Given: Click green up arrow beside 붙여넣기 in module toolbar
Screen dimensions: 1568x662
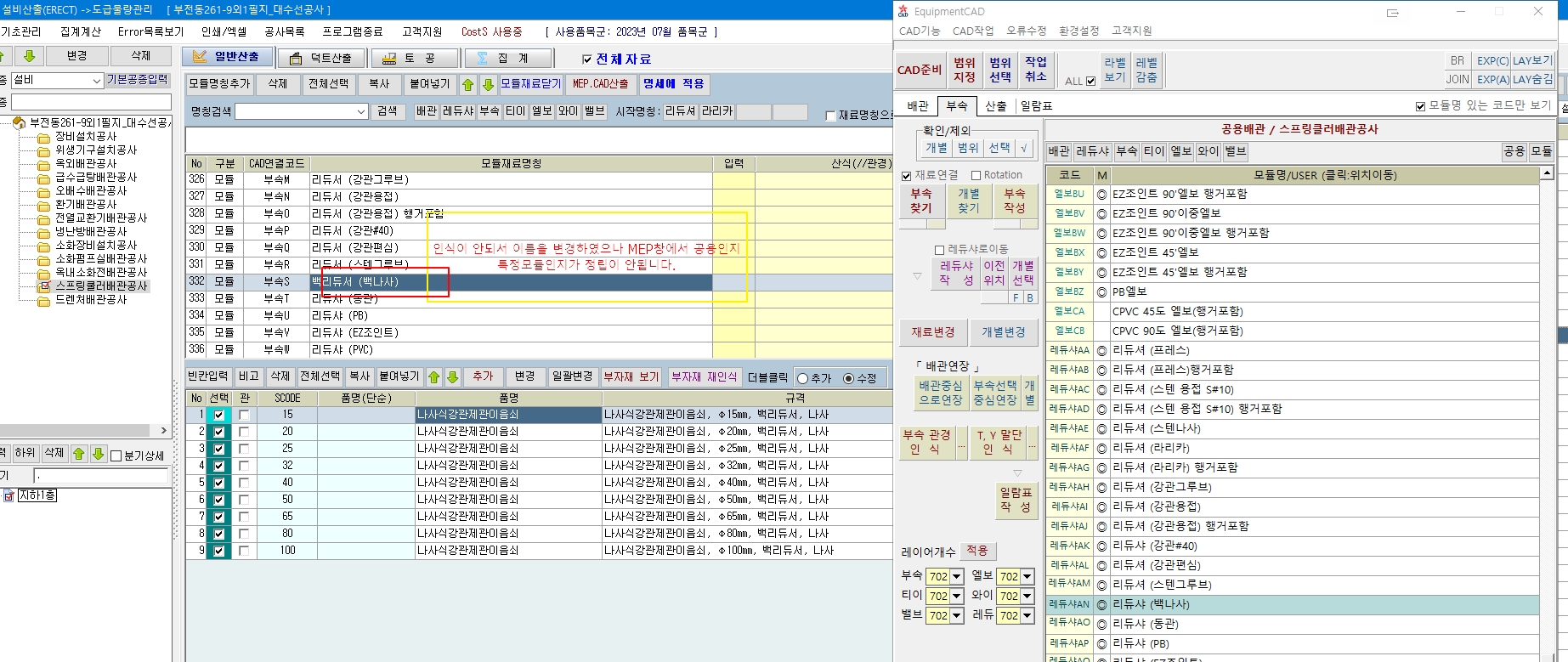Looking at the screenshot, I should coord(468,84).
